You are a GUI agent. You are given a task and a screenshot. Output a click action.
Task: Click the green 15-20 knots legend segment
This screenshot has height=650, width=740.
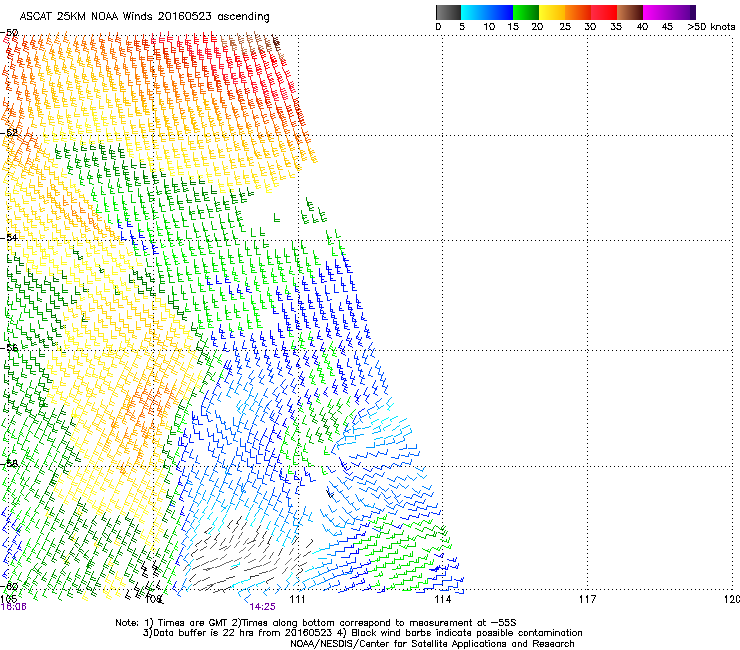tap(526, 12)
